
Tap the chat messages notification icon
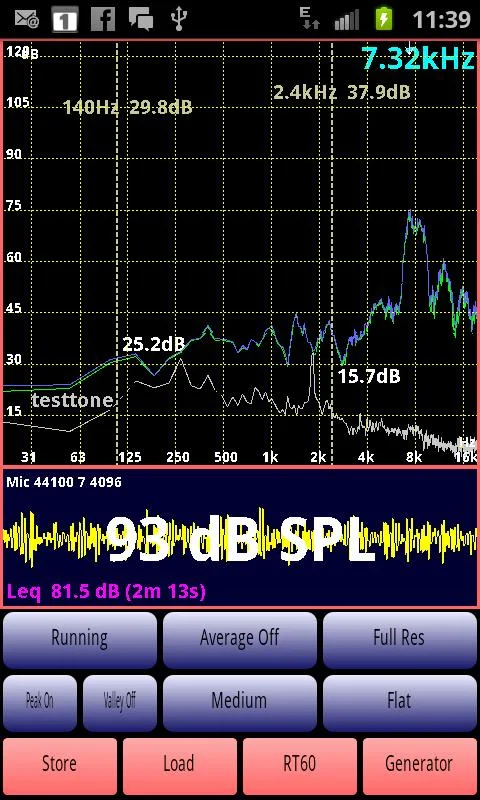[x=141, y=19]
